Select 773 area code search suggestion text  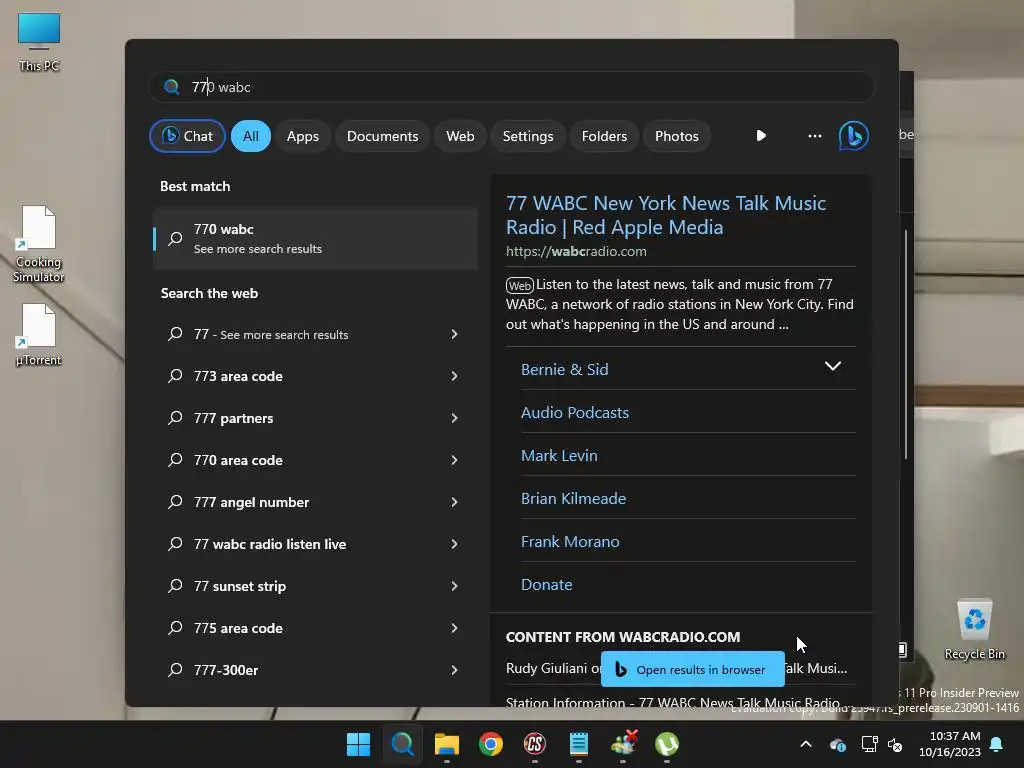pyautogui.click(x=238, y=376)
